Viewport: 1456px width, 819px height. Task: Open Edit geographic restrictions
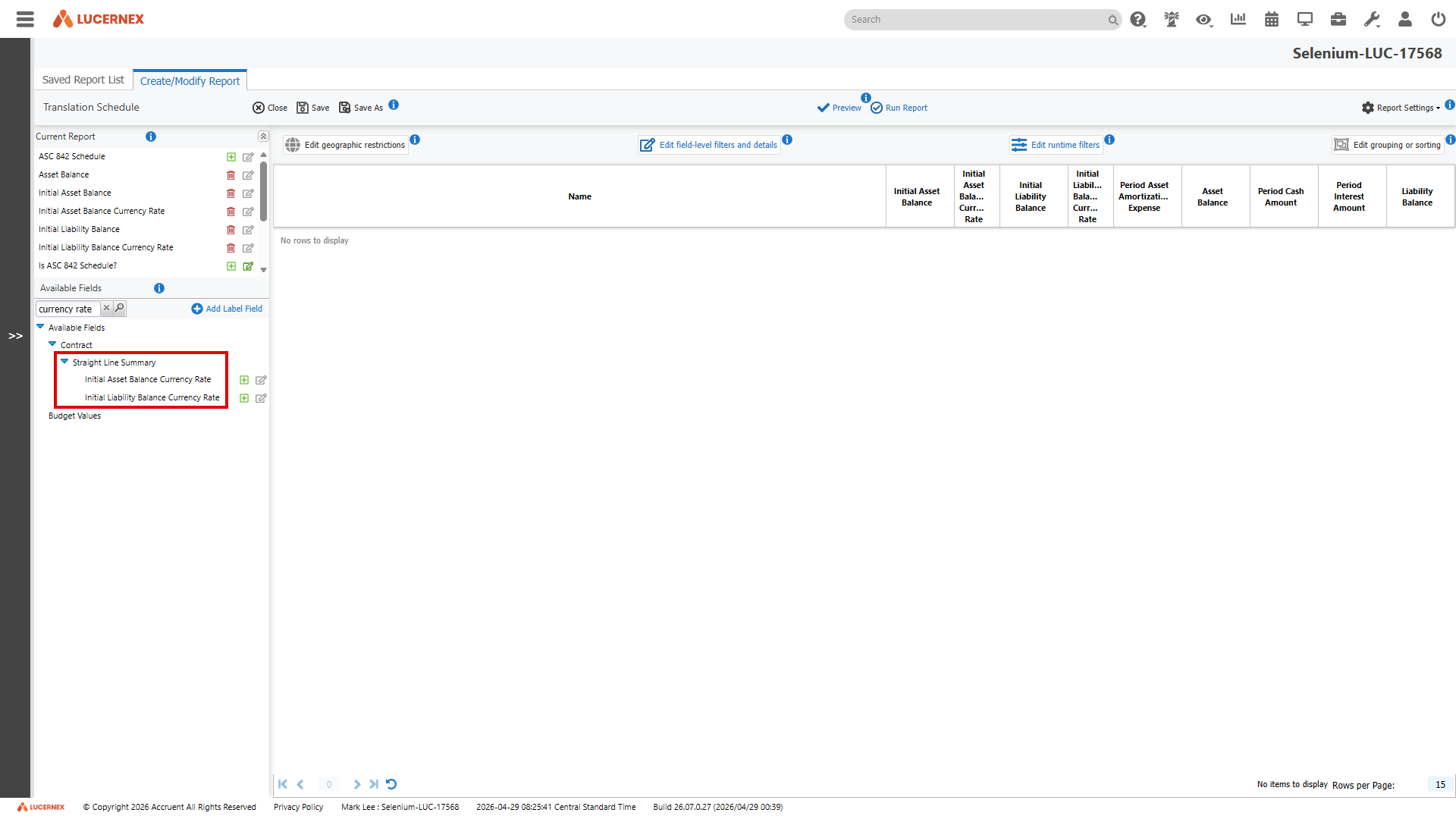[345, 145]
